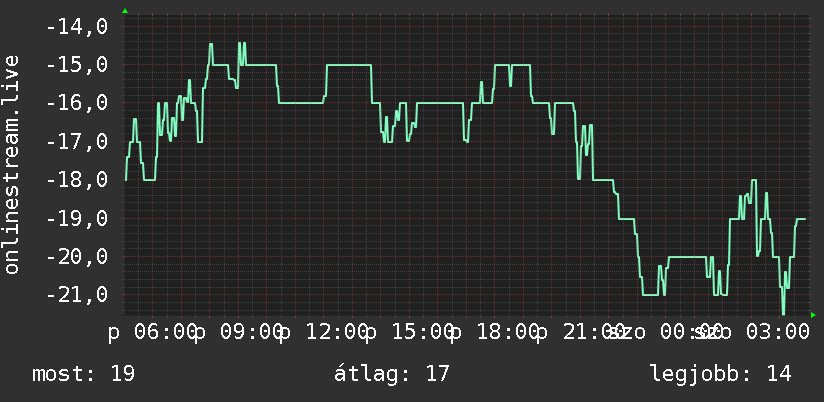The width and height of the screenshot is (824, 402).
Task: Click the p 09:00 time label
Action: [238, 333]
